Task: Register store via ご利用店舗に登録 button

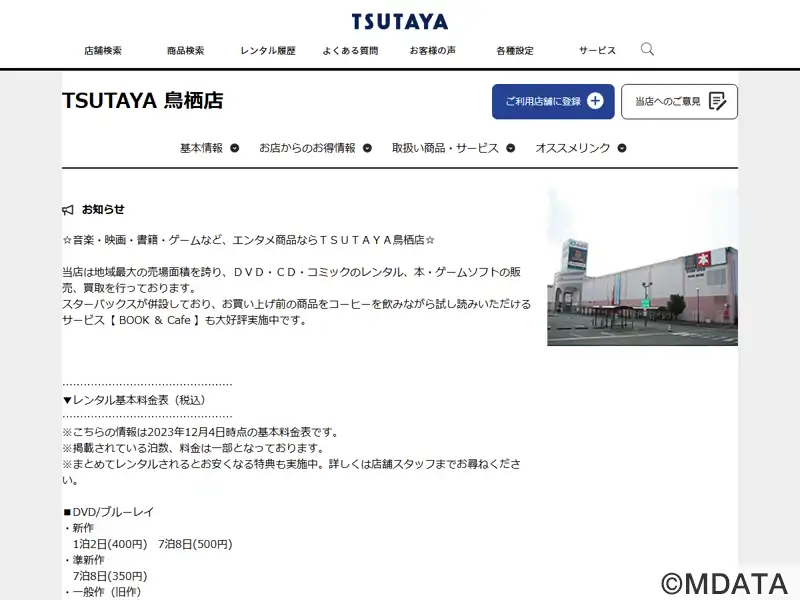Action: coord(553,102)
